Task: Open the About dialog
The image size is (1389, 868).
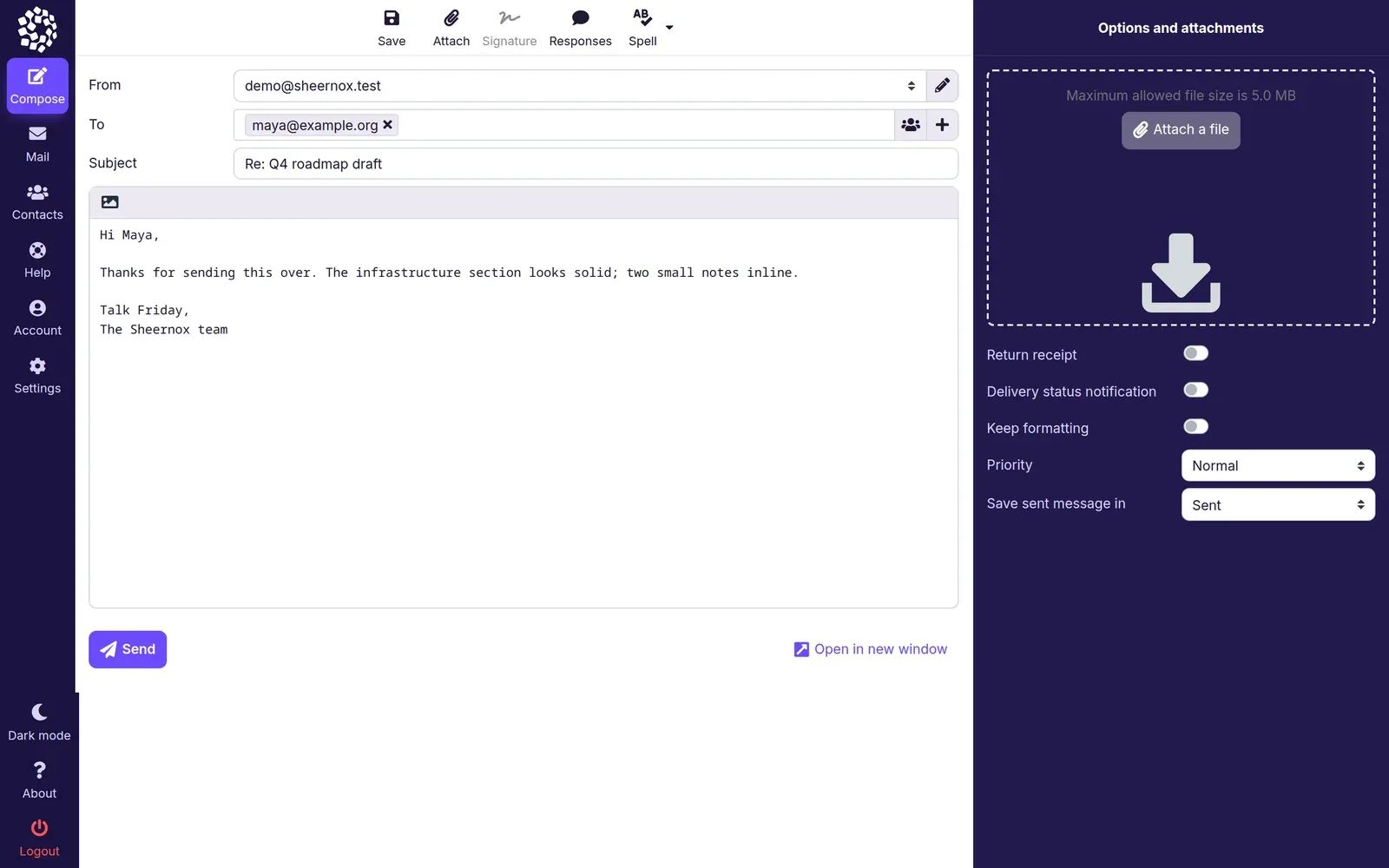Action: [x=39, y=780]
